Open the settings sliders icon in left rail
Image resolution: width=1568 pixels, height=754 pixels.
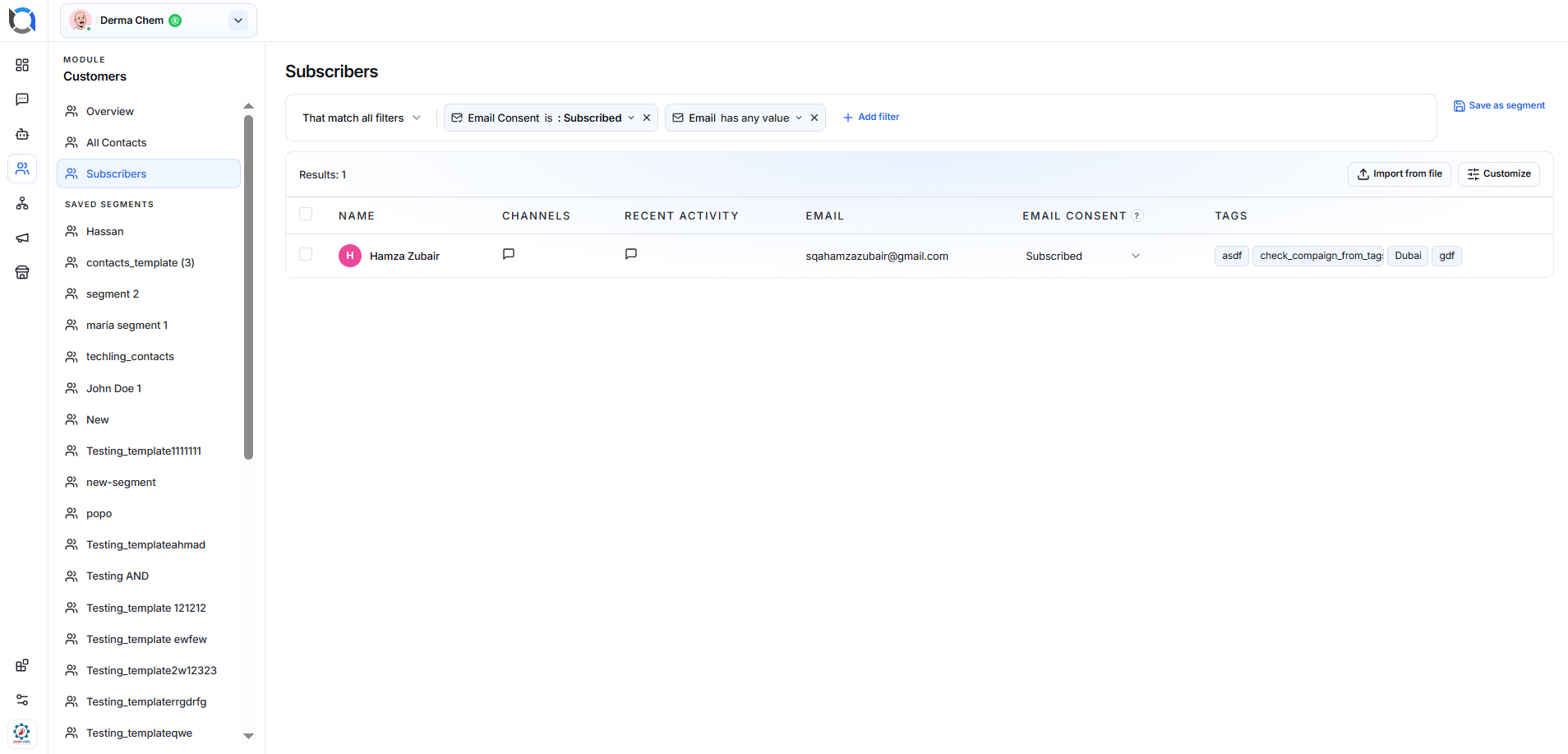[x=22, y=700]
